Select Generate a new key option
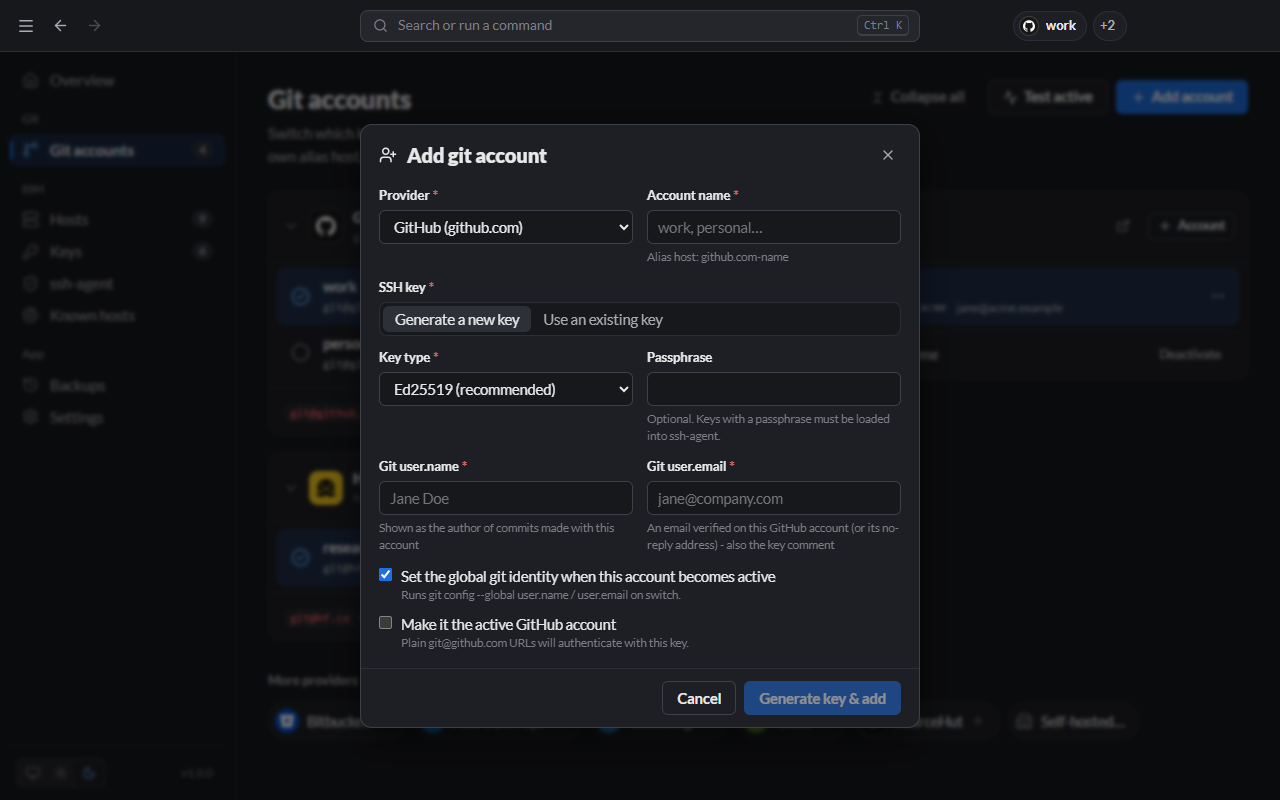This screenshot has height=800, width=1280. (457, 319)
